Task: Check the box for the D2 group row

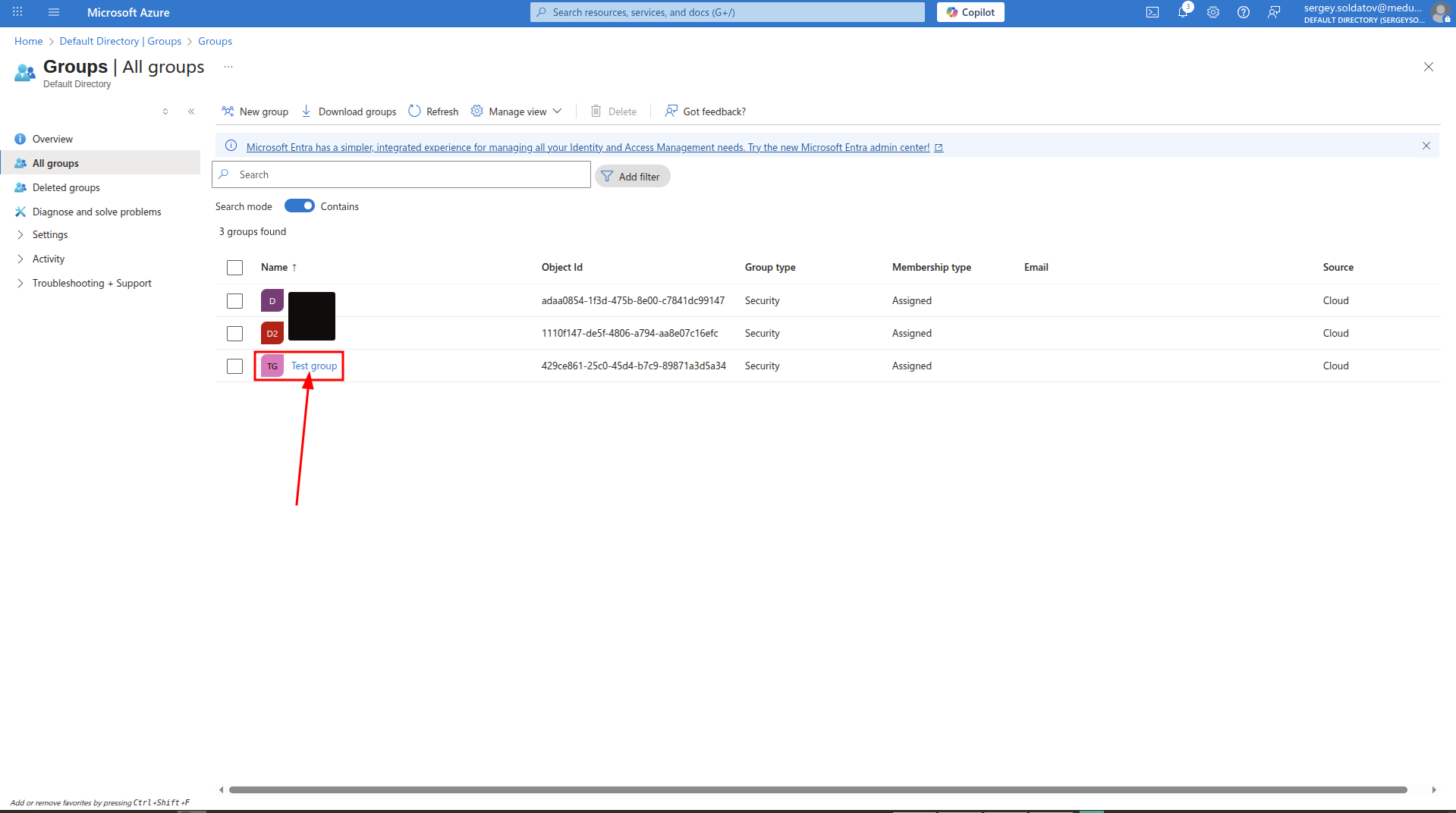Action: (x=235, y=334)
